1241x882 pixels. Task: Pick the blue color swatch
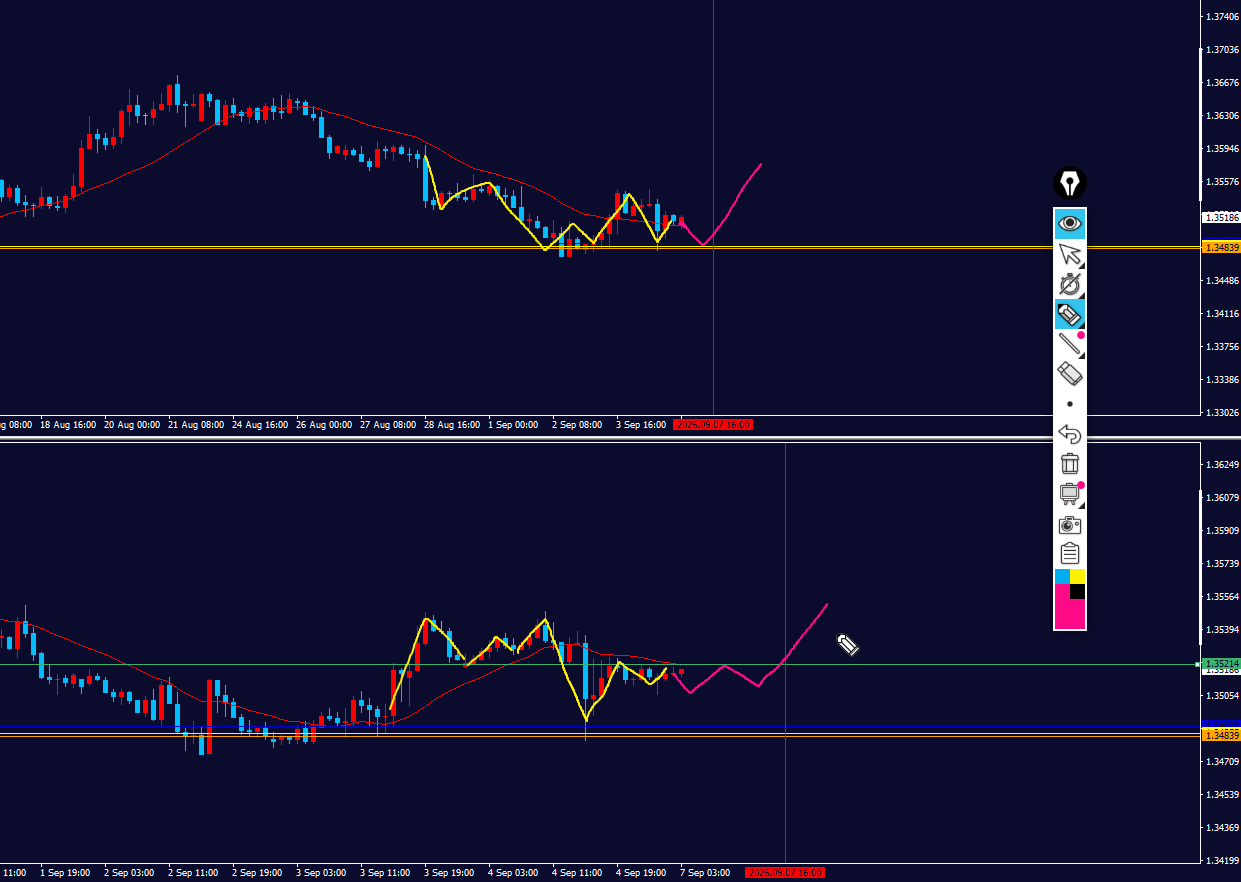pos(1063,577)
